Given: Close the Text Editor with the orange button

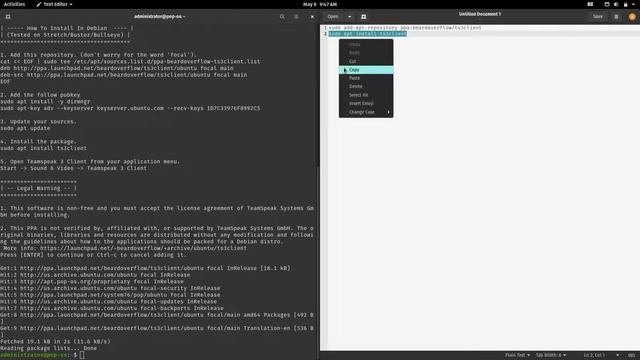Looking at the screenshot, I should pos(632,17).
